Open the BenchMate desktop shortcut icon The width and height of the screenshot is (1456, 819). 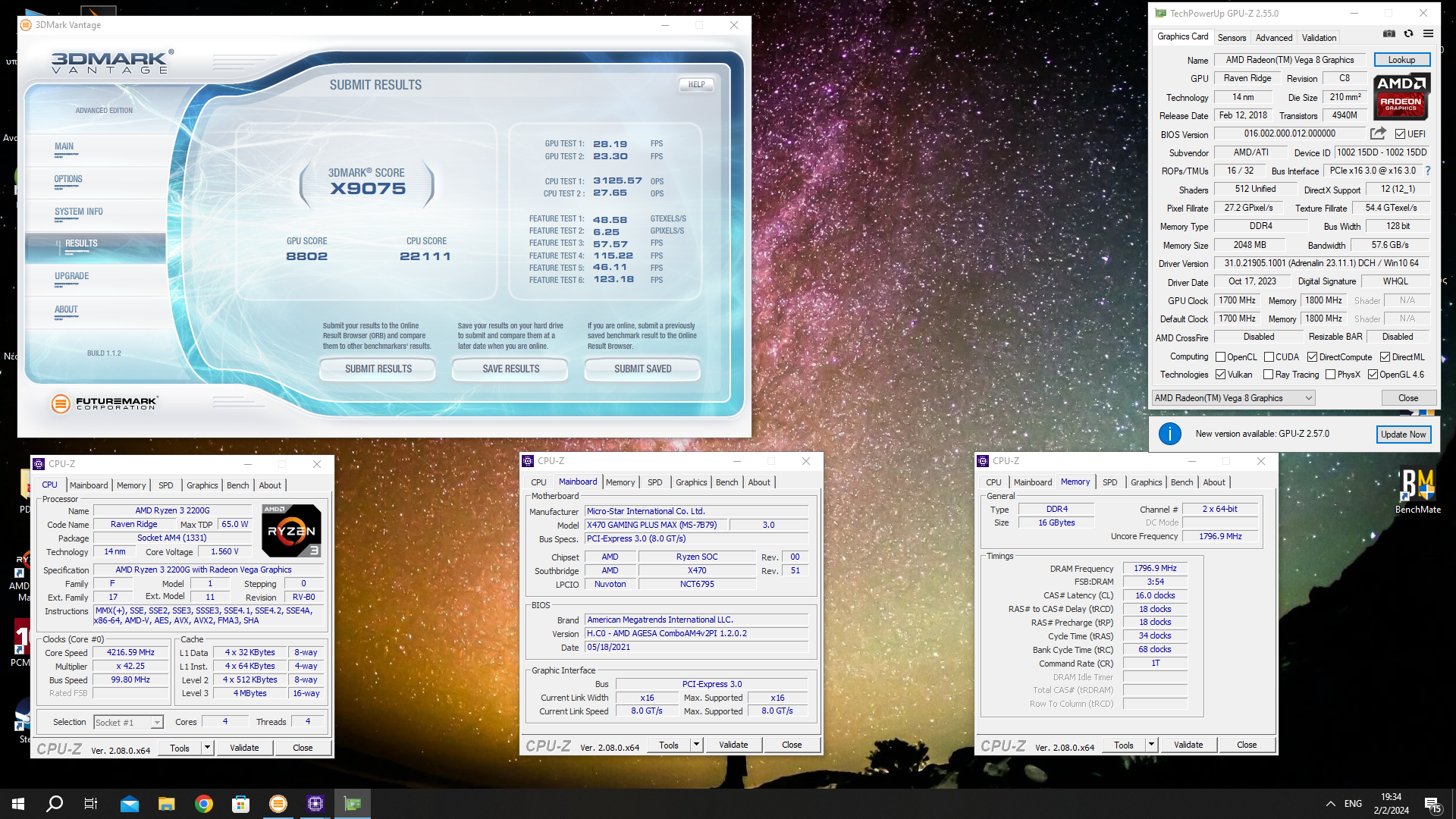1417,491
